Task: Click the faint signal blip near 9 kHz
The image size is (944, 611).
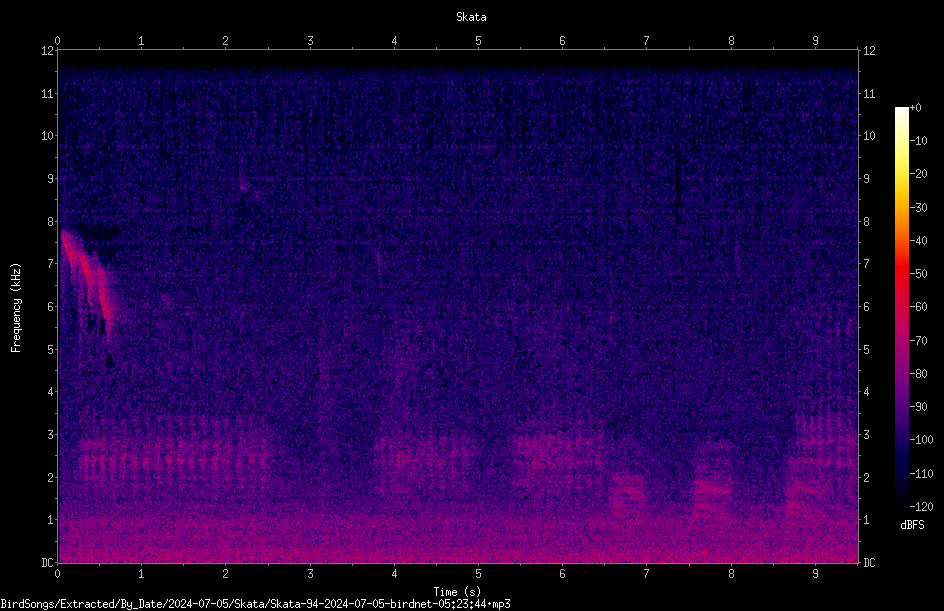Action: pyautogui.click(x=249, y=187)
